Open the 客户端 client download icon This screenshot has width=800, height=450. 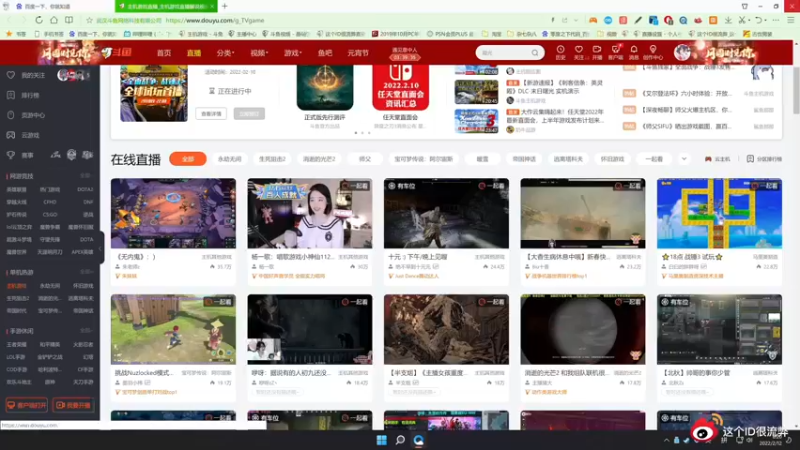pos(615,49)
